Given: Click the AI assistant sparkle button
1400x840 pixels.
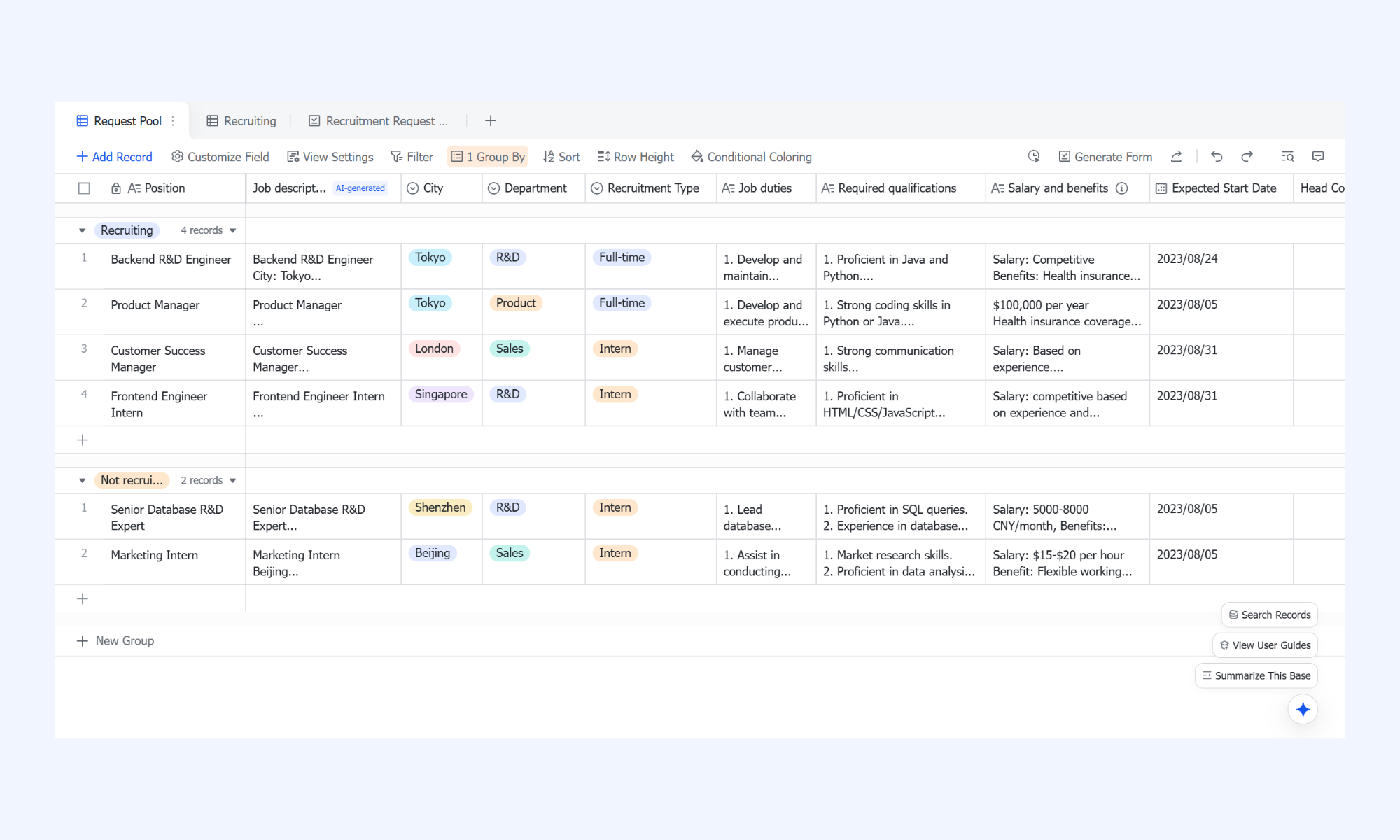Looking at the screenshot, I should click(x=1303, y=710).
